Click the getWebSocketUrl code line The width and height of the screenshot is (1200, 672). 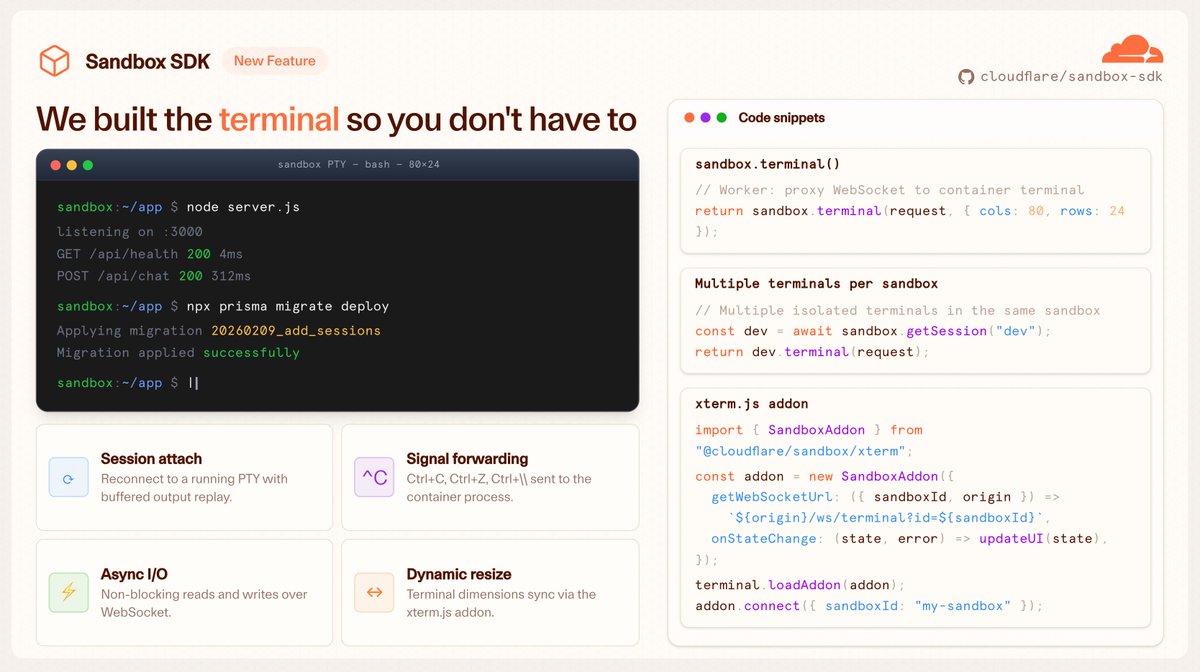click(885, 497)
